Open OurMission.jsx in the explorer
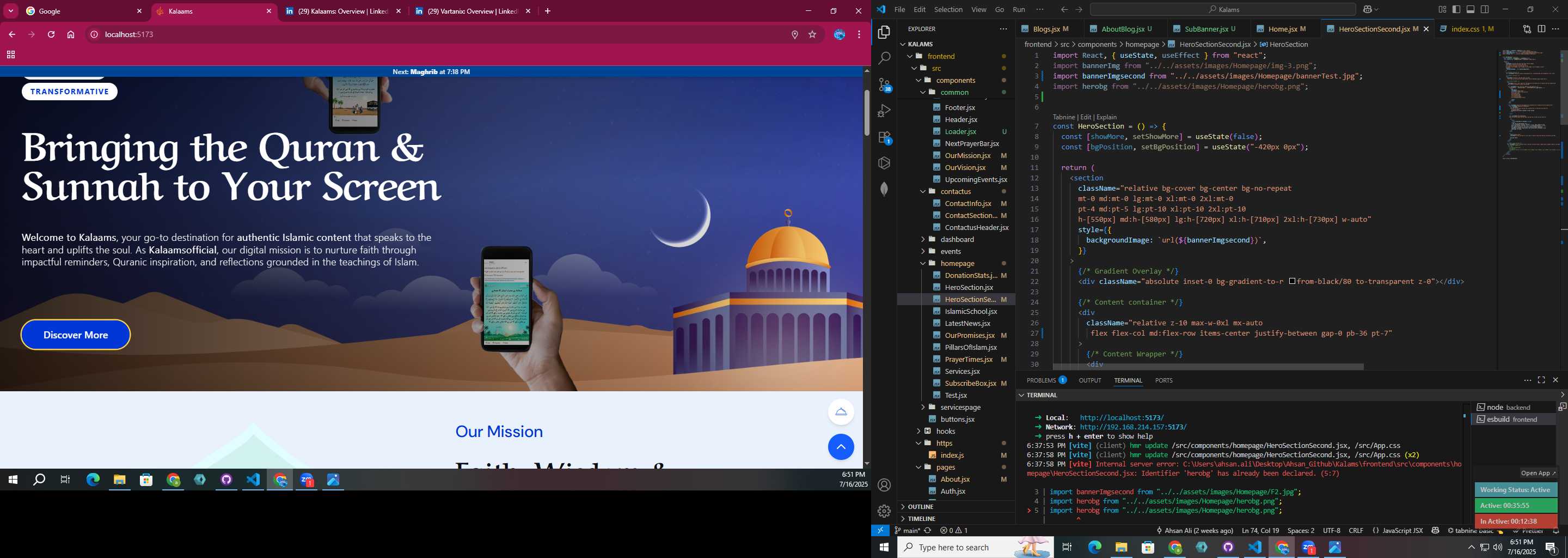 (967, 155)
